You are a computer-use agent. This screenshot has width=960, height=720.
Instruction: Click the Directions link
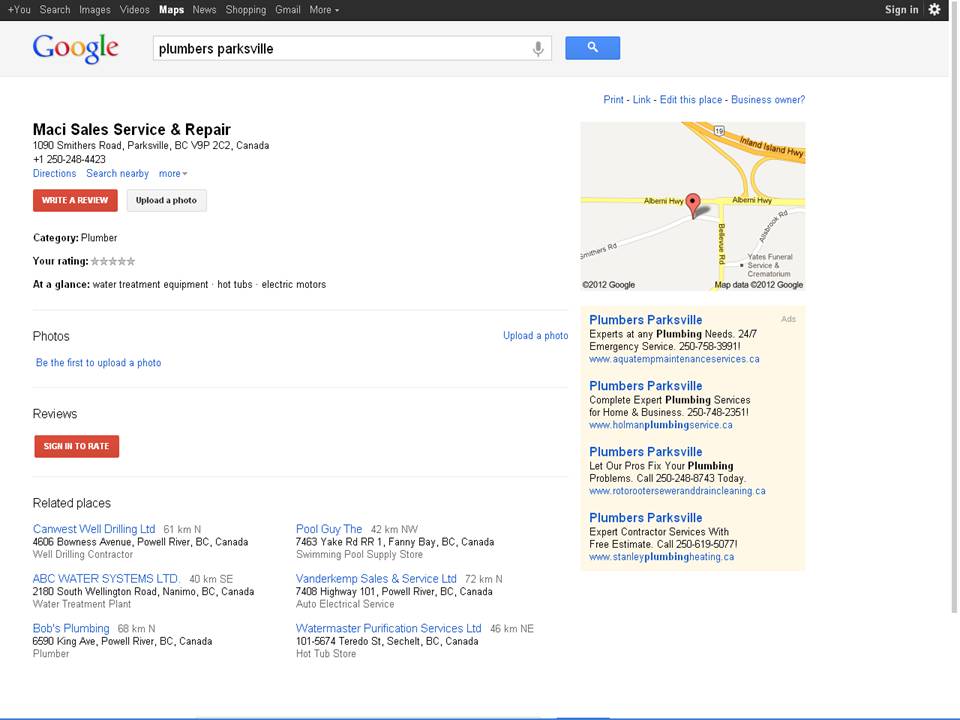pyautogui.click(x=54, y=173)
